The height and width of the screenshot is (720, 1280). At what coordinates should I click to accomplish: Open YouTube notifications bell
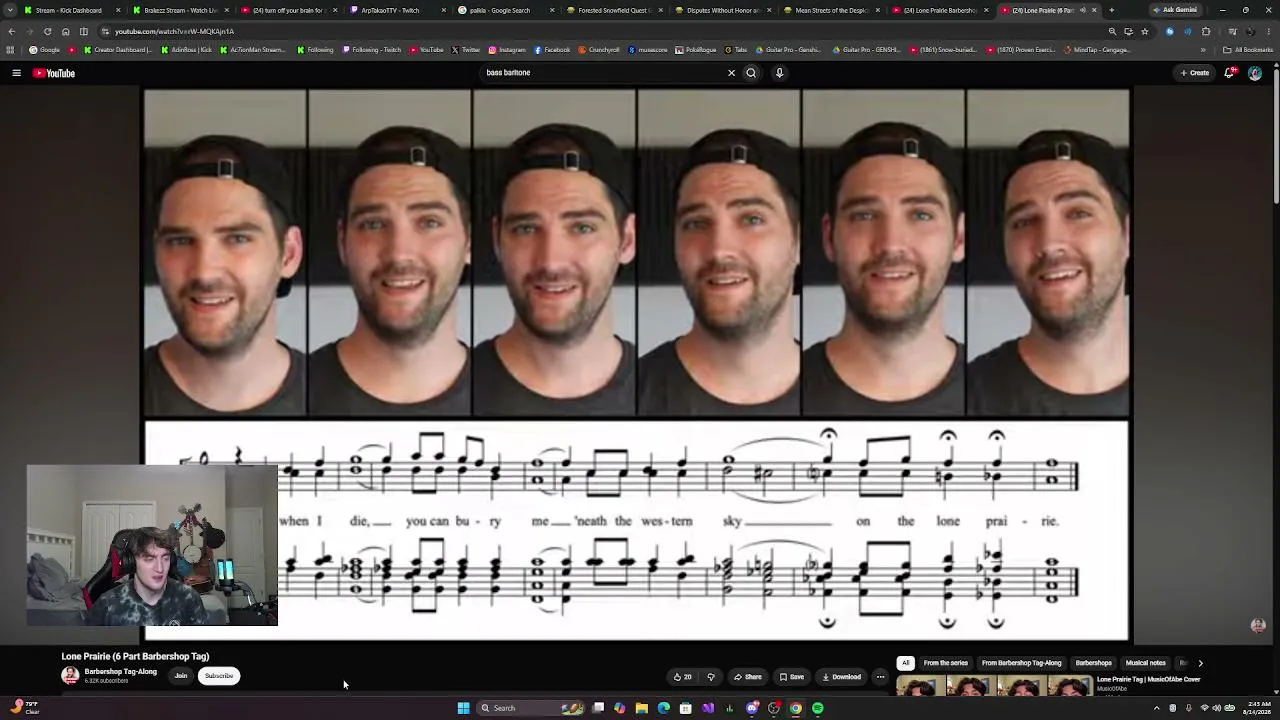tap(1230, 73)
